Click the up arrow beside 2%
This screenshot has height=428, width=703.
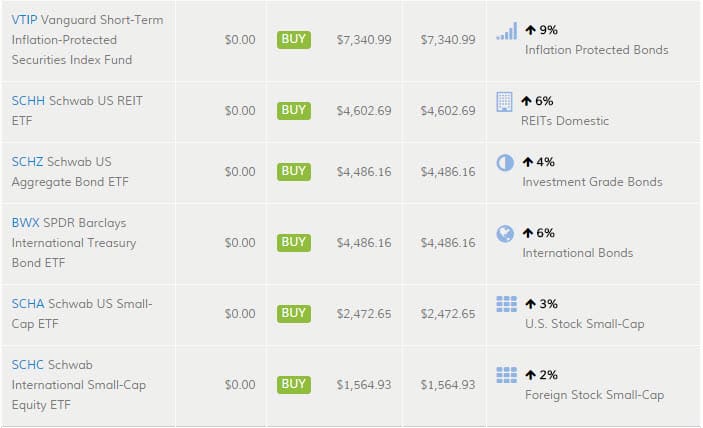pyautogui.click(x=530, y=375)
